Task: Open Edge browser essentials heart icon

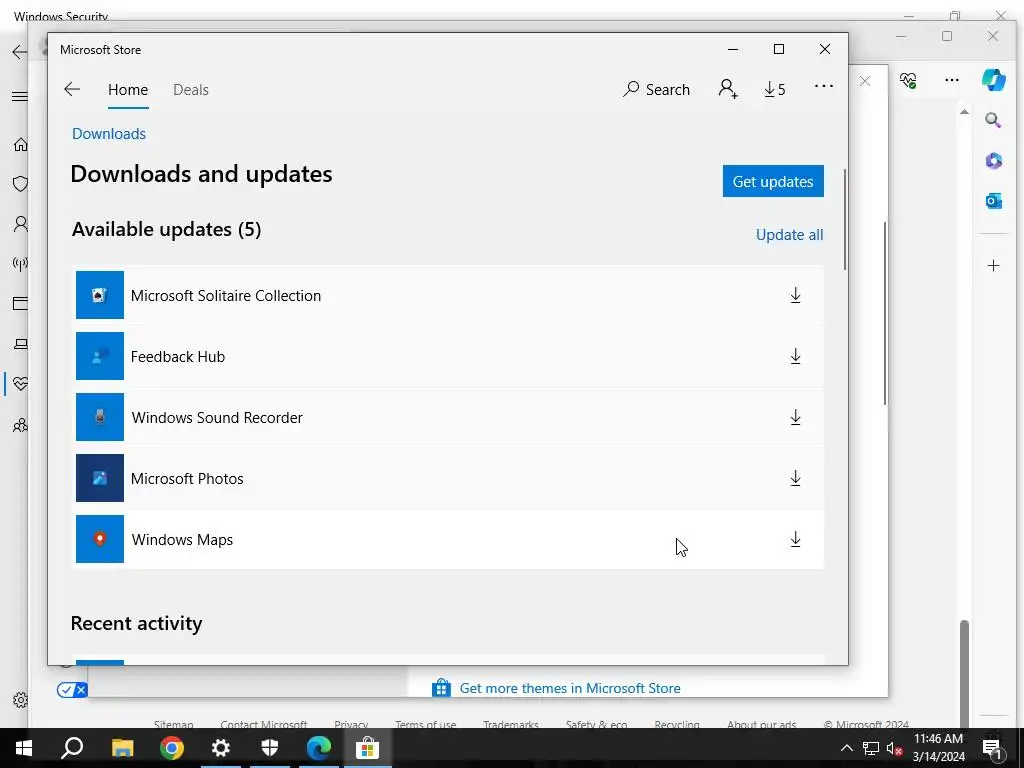Action: [908, 80]
